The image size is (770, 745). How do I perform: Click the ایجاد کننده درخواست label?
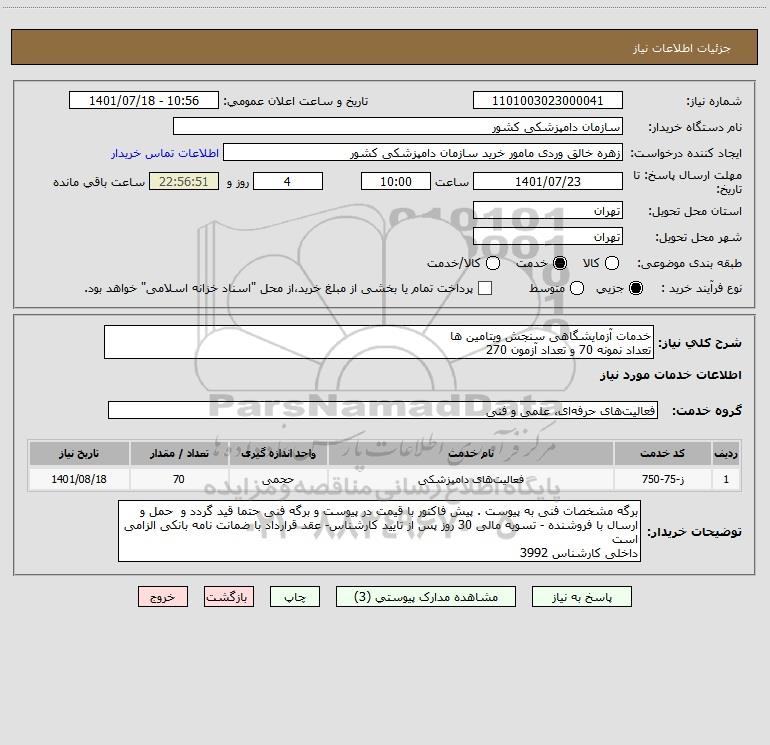coord(686,154)
